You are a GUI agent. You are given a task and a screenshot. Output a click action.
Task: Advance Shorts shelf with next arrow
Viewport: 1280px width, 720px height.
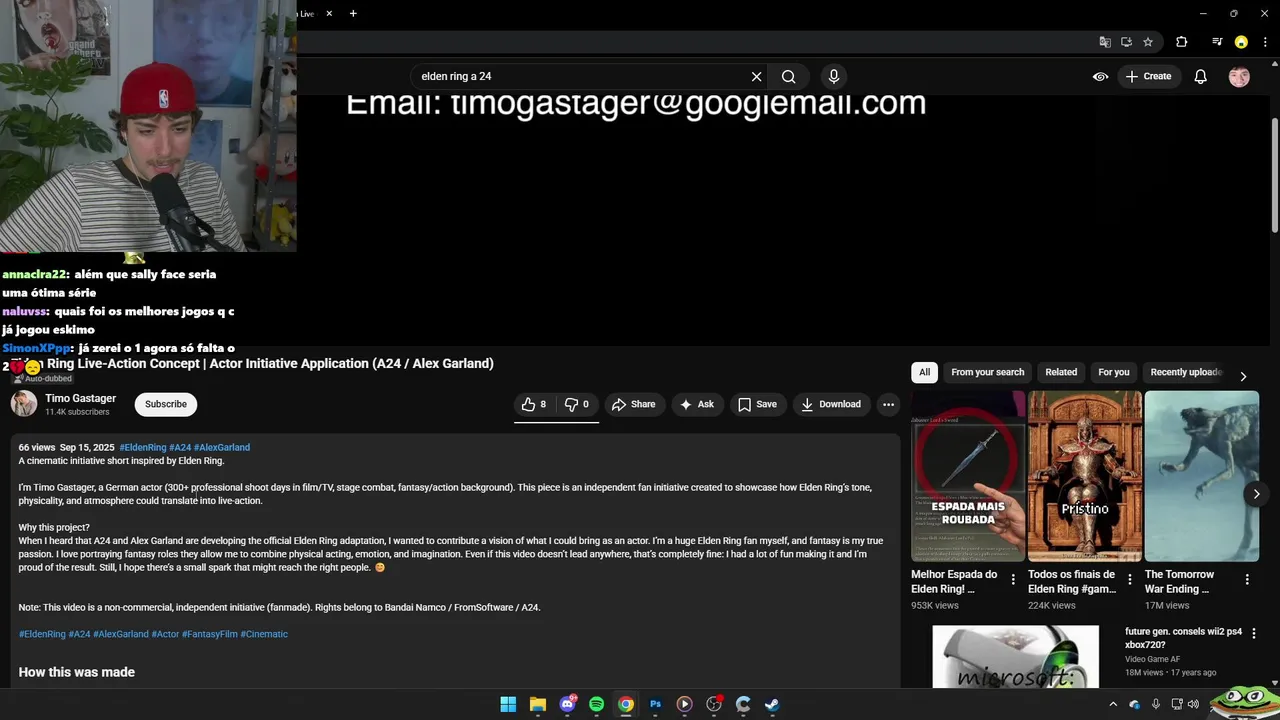(x=1257, y=494)
